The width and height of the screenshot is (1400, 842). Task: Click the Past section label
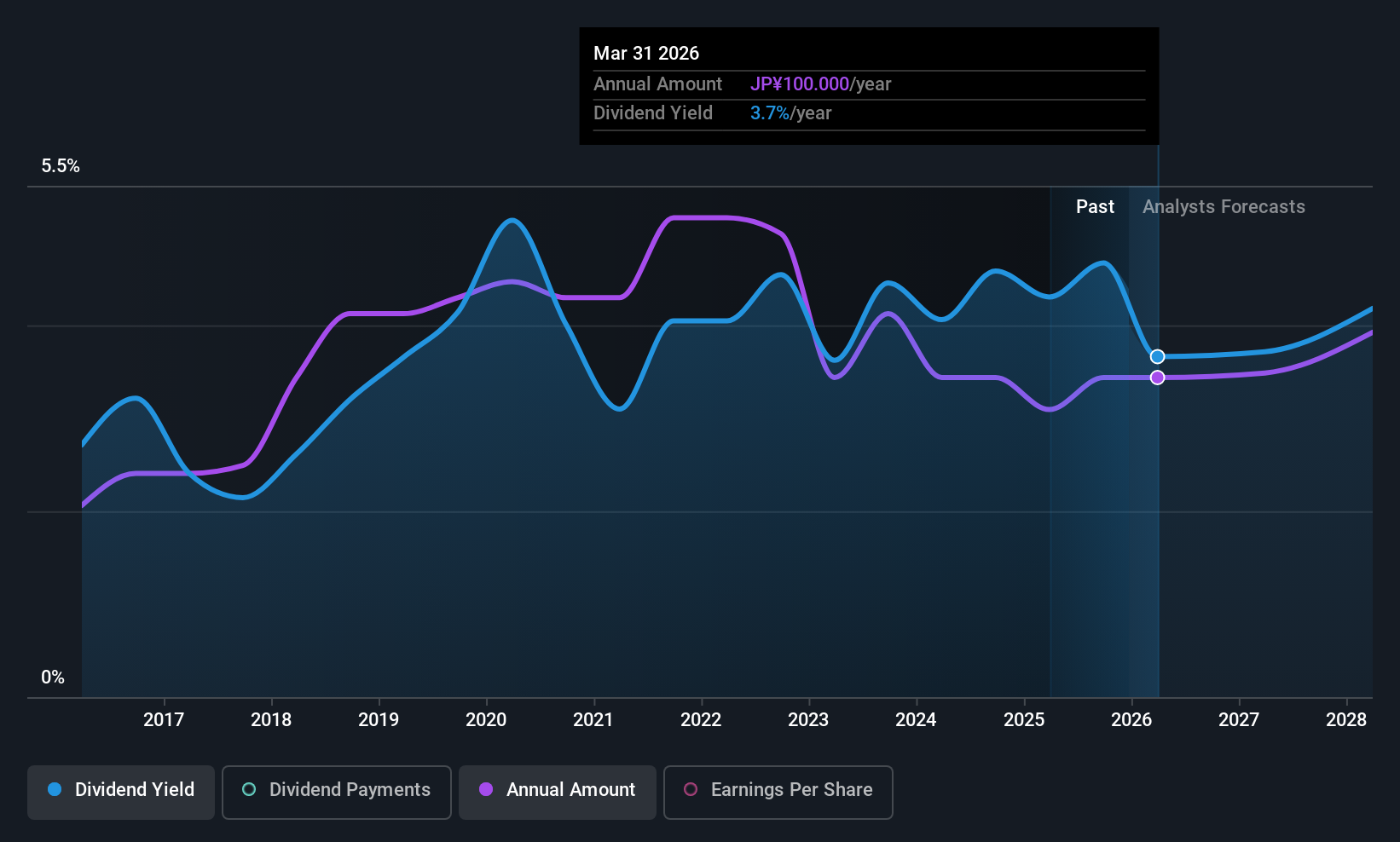click(x=1095, y=207)
